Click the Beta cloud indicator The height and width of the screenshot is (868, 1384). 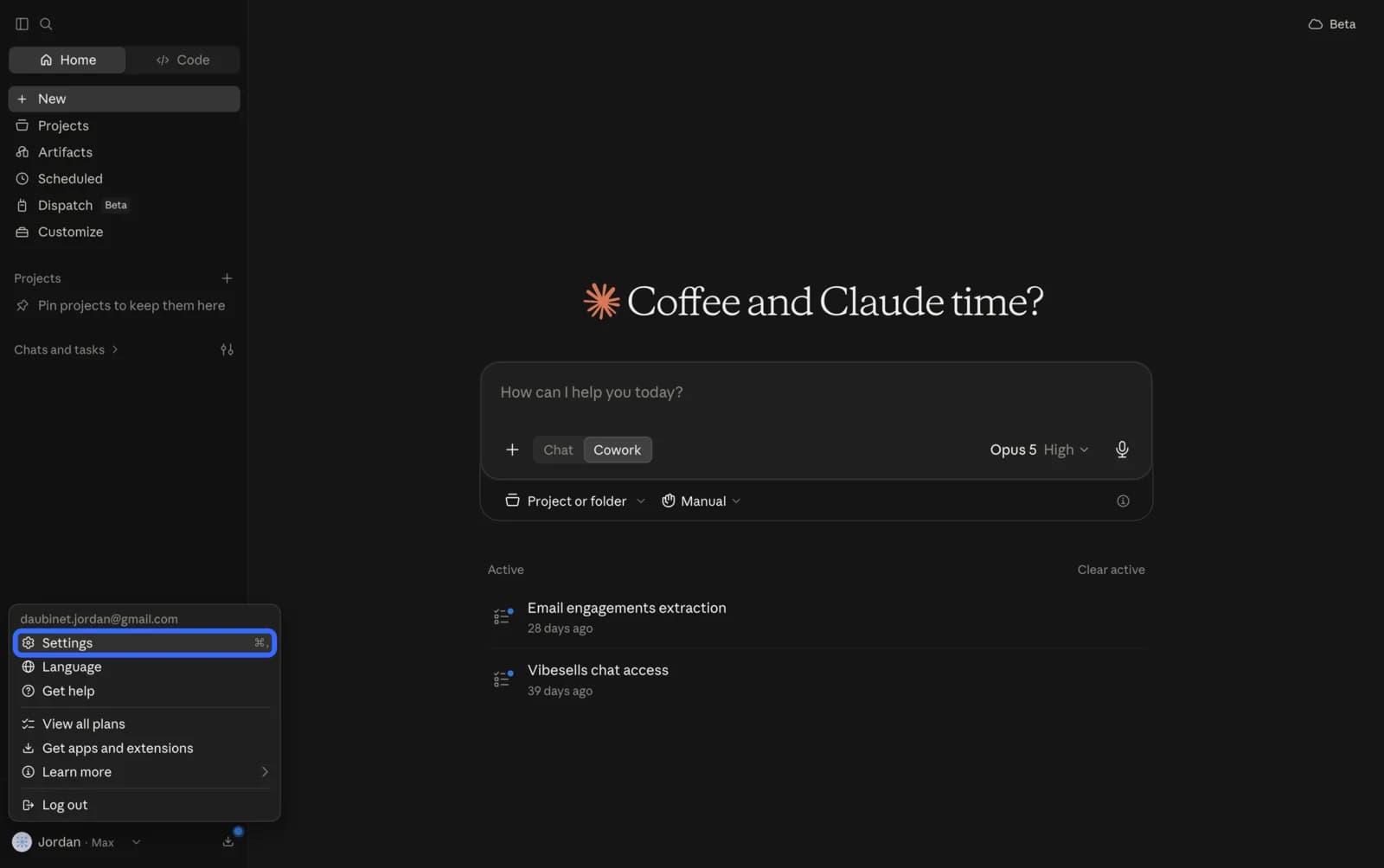(x=1332, y=24)
